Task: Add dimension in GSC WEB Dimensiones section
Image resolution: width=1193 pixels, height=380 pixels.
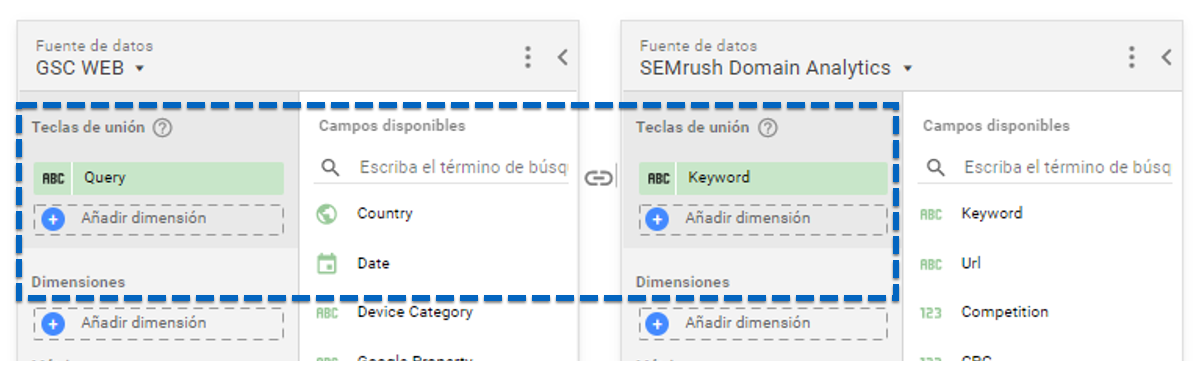Action: 158,324
